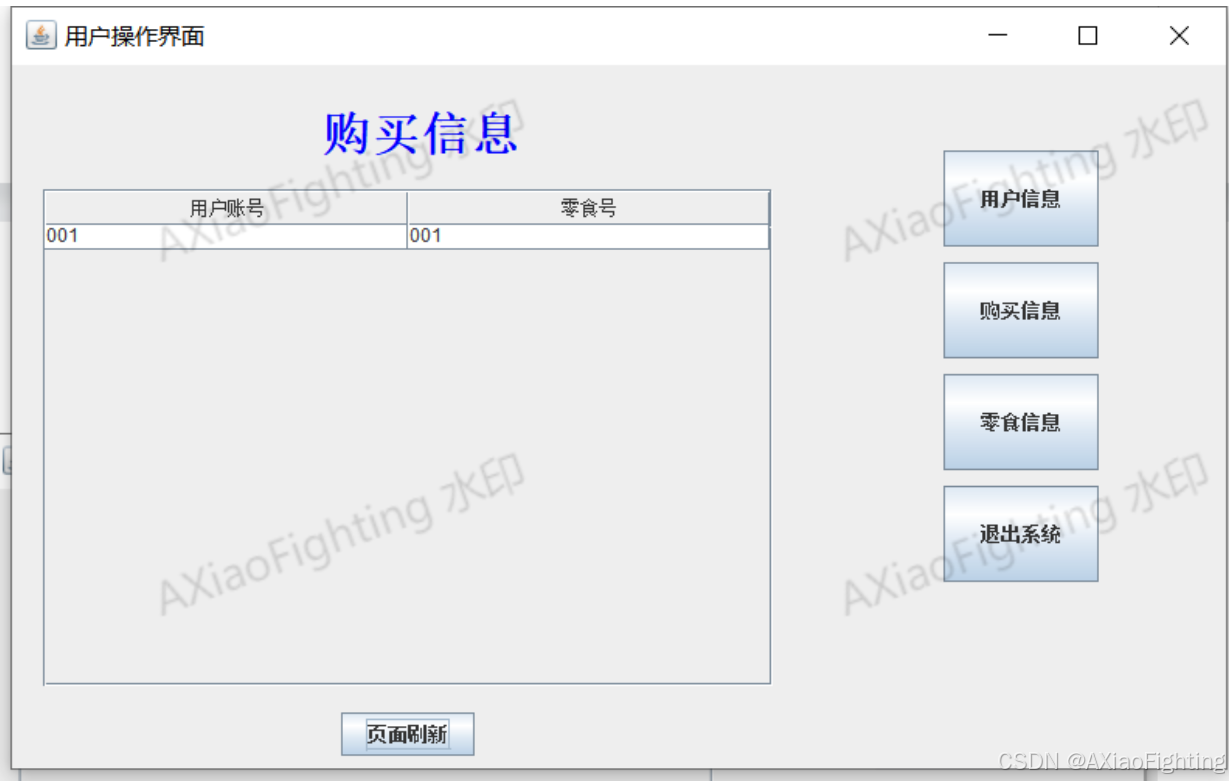Viewport: 1229px width, 781px height.
Task: Click the CSDN @AXiaoFighting watermark text
Action: [x=1111, y=762]
